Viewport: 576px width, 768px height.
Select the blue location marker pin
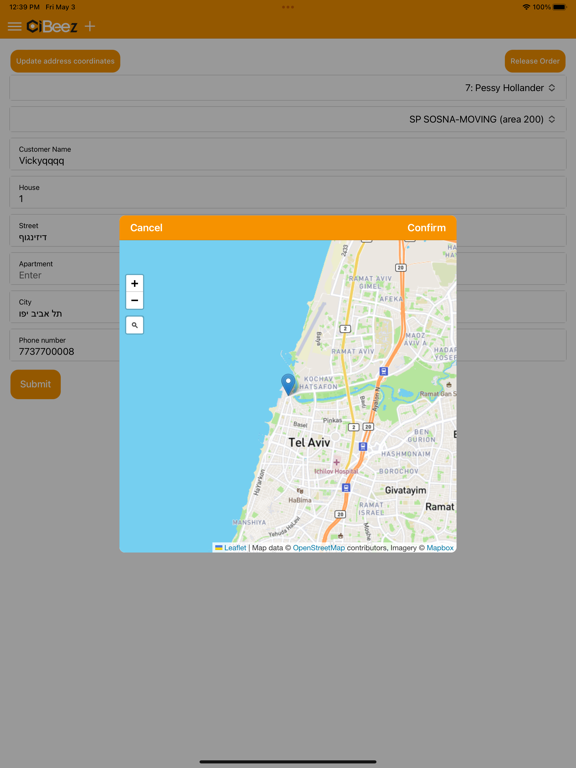pyautogui.click(x=288, y=384)
